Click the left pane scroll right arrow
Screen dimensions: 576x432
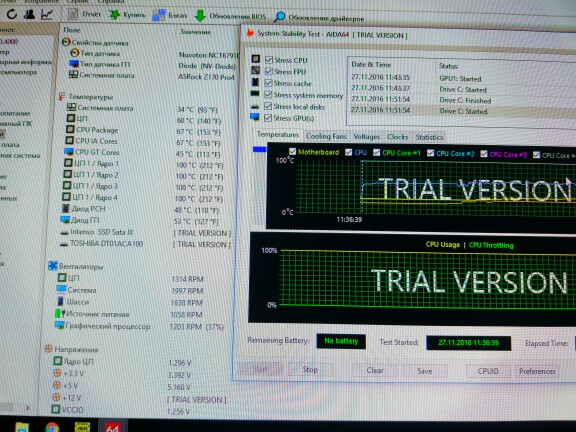pyautogui.click(x=28, y=407)
